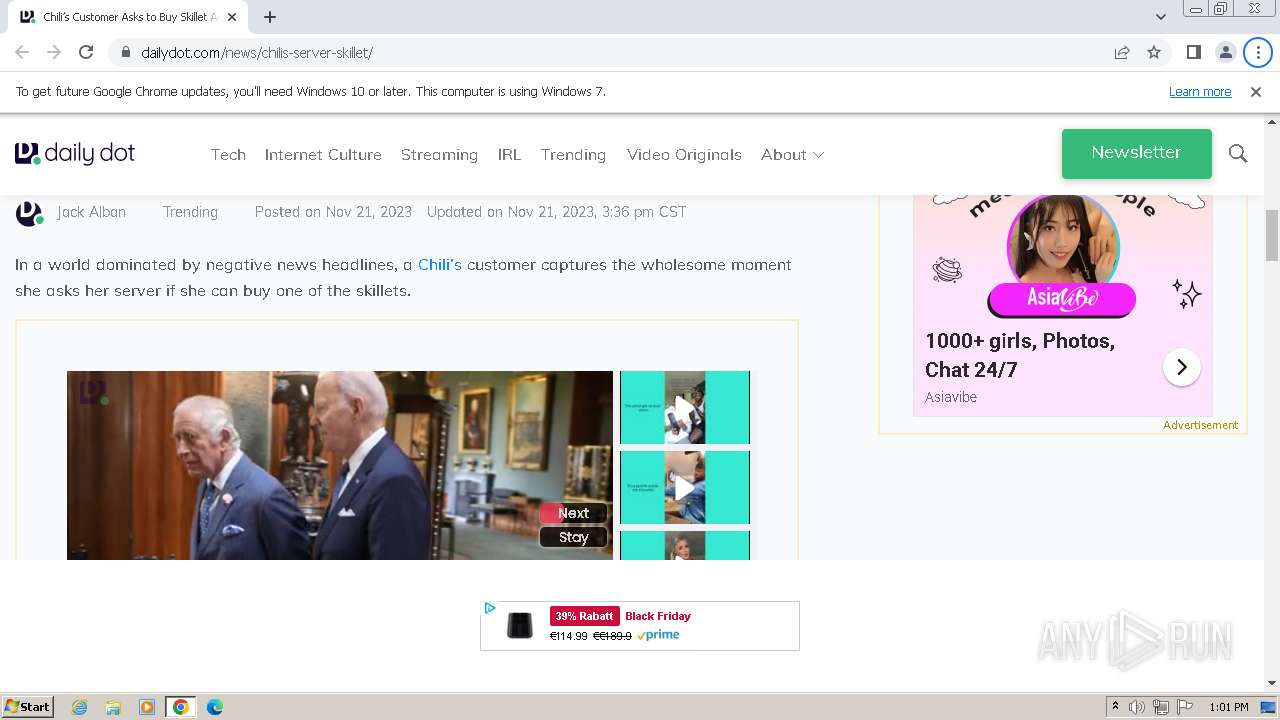Open the Streaming section
The width and height of the screenshot is (1280, 720).
(x=439, y=154)
